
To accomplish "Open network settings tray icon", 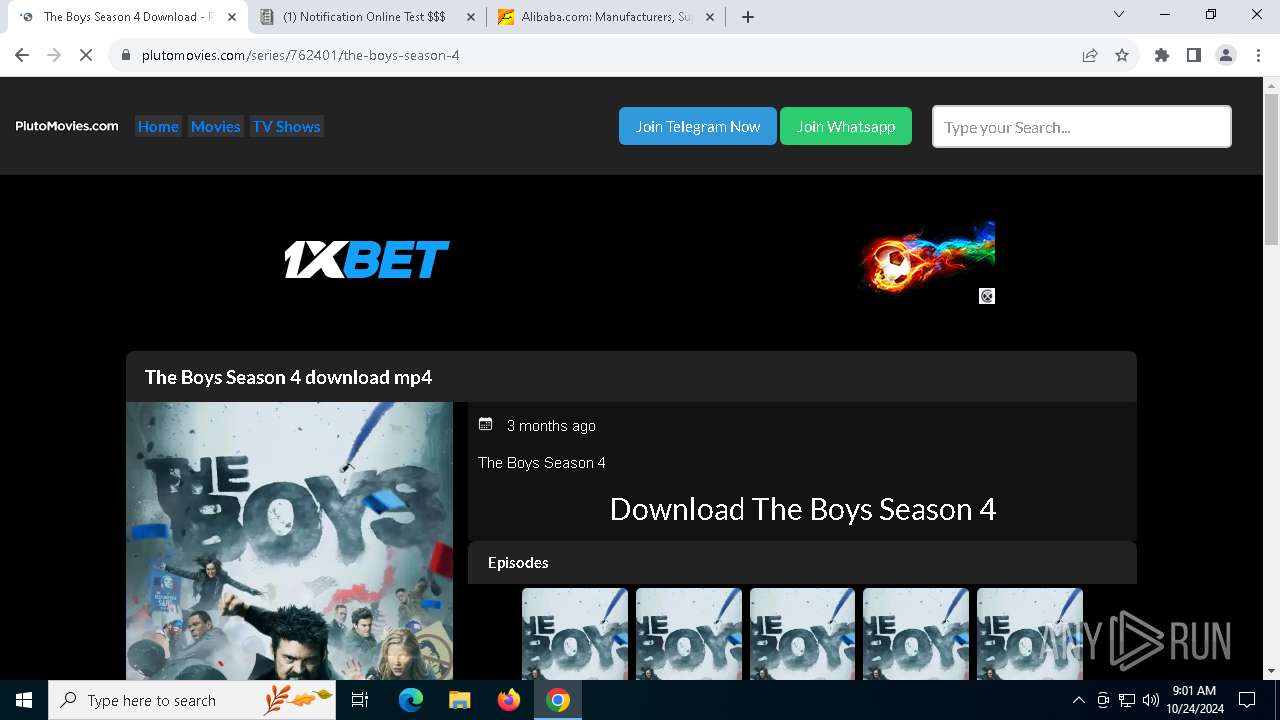I will [1127, 700].
